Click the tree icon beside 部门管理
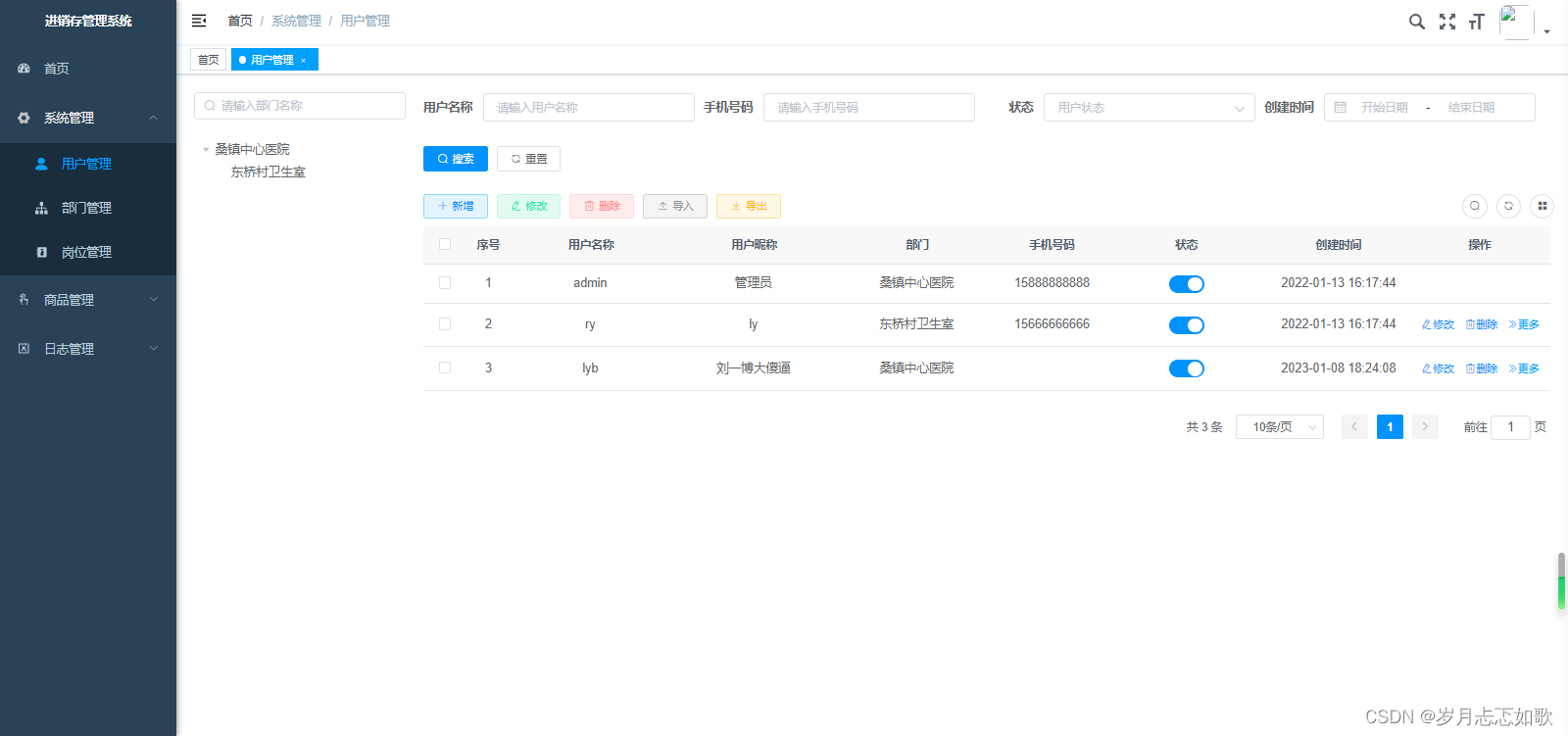The width and height of the screenshot is (1568, 736). pyautogui.click(x=41, y=208)
